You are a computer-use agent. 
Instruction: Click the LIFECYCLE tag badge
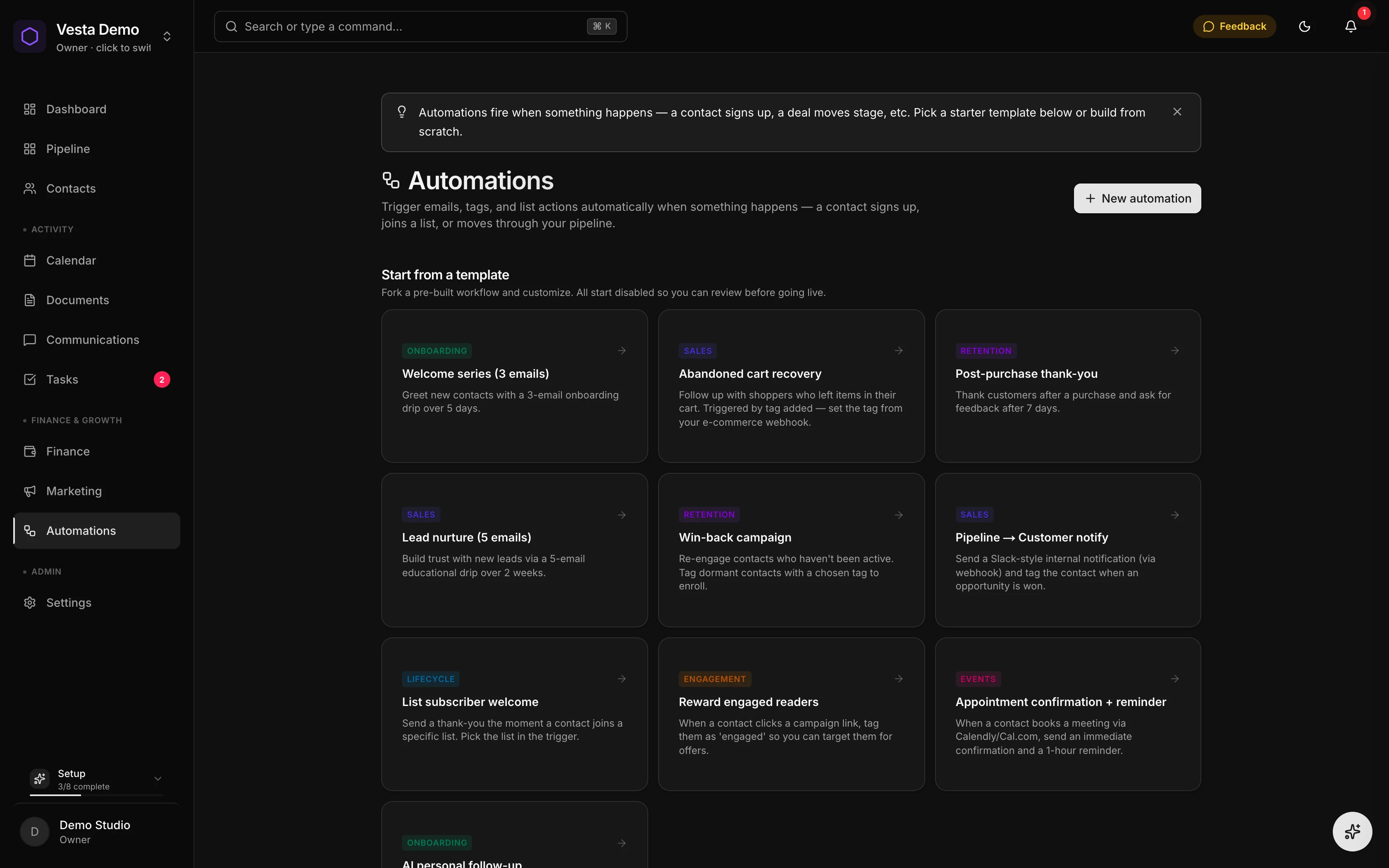coord(430,679)
